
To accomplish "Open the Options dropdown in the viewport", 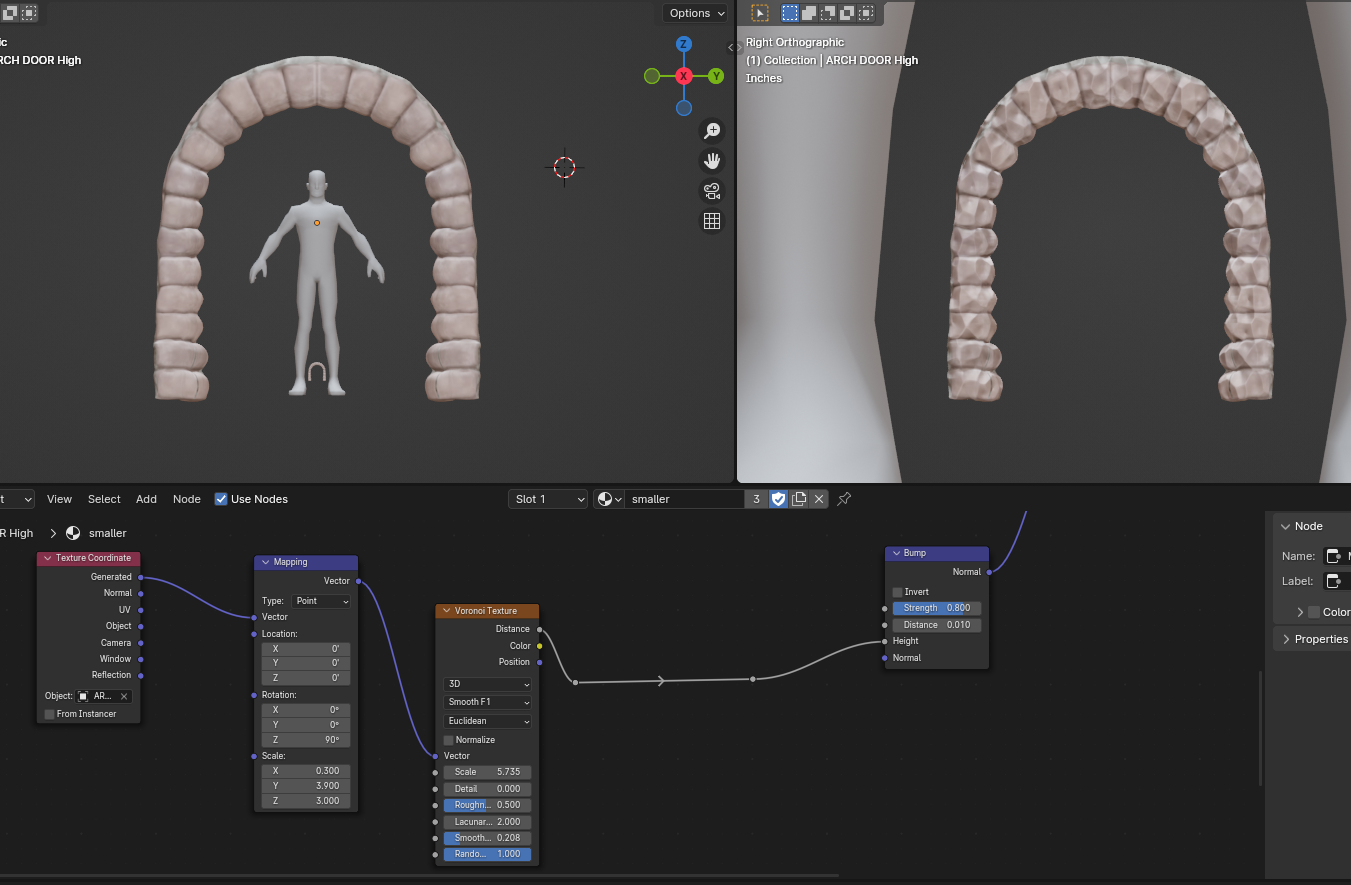I will click(698, 13).
